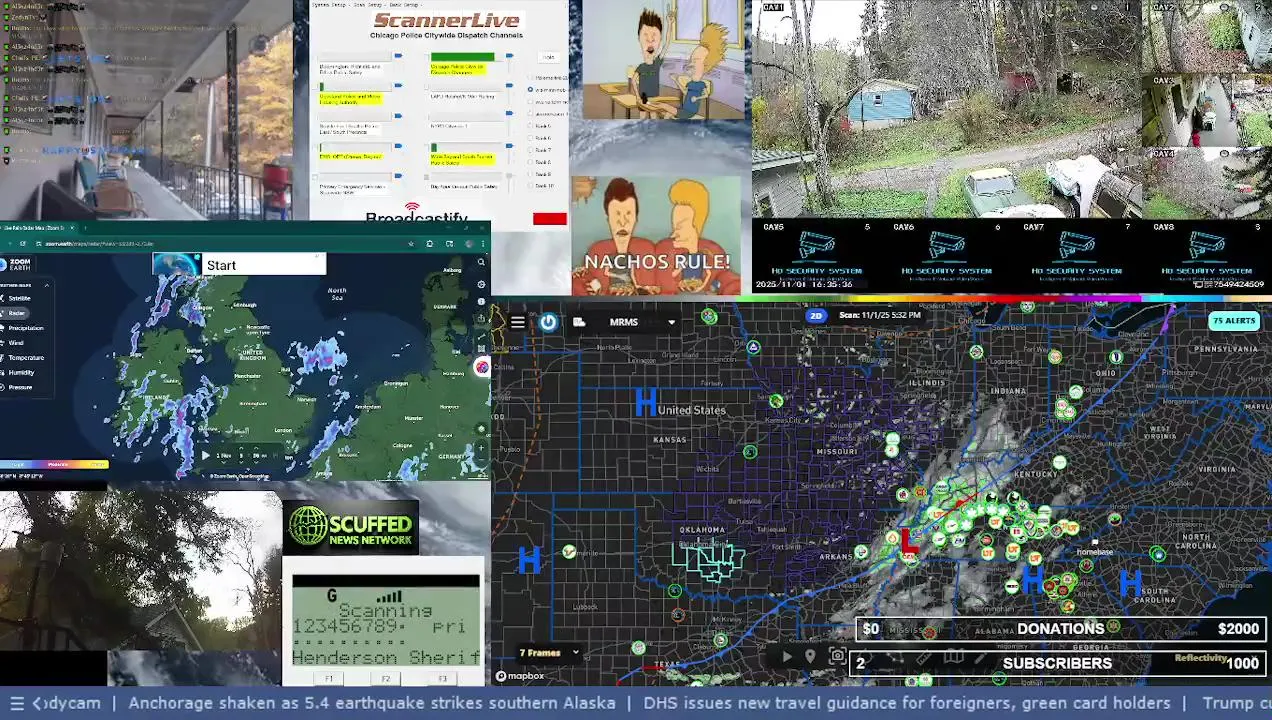This screenshot has width=1272, height=720.
Task: Open the radar product layers icon beside MRMS
Action: coord(579,322)
